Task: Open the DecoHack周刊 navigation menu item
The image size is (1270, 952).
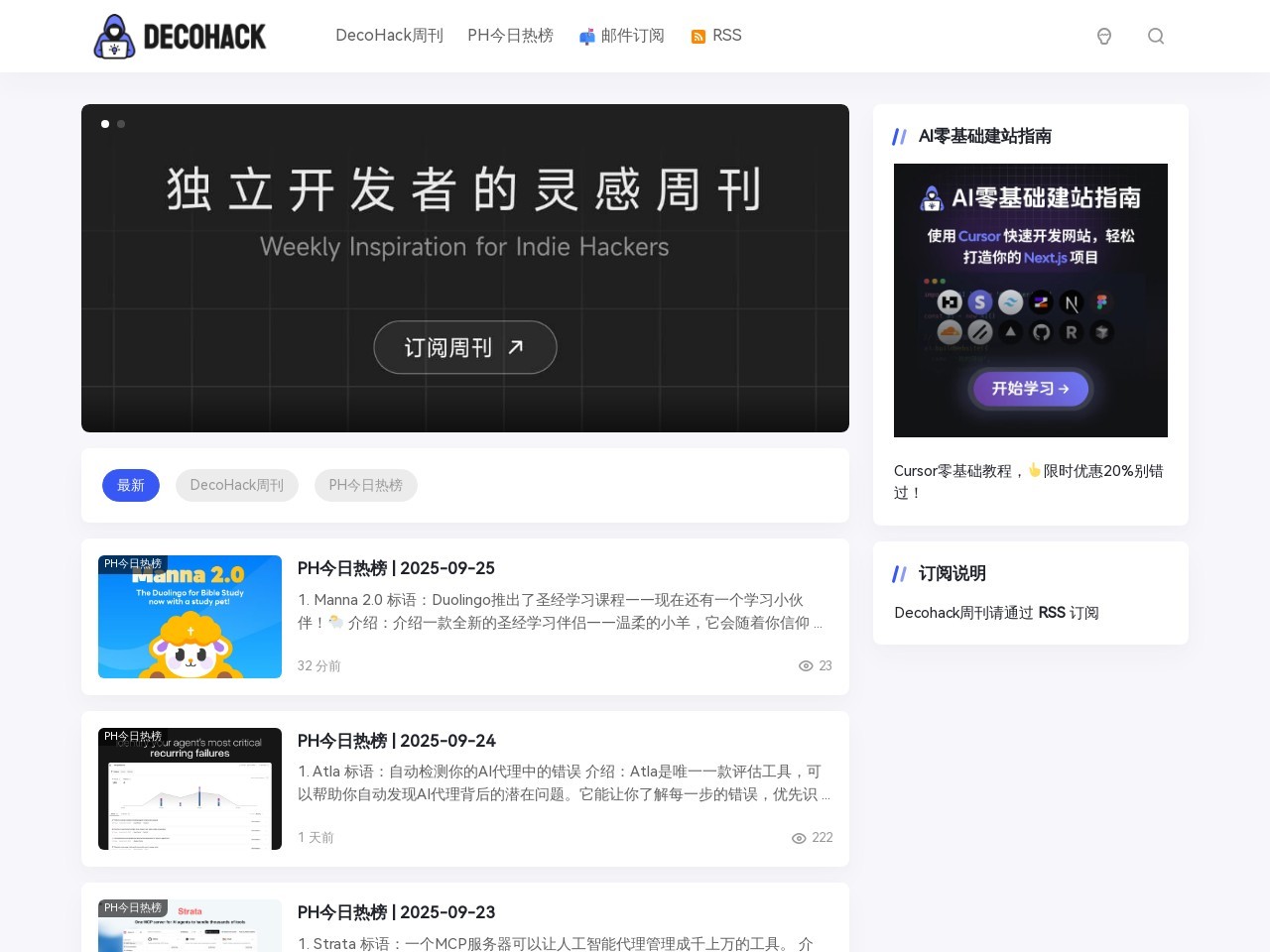Action: 389,36
